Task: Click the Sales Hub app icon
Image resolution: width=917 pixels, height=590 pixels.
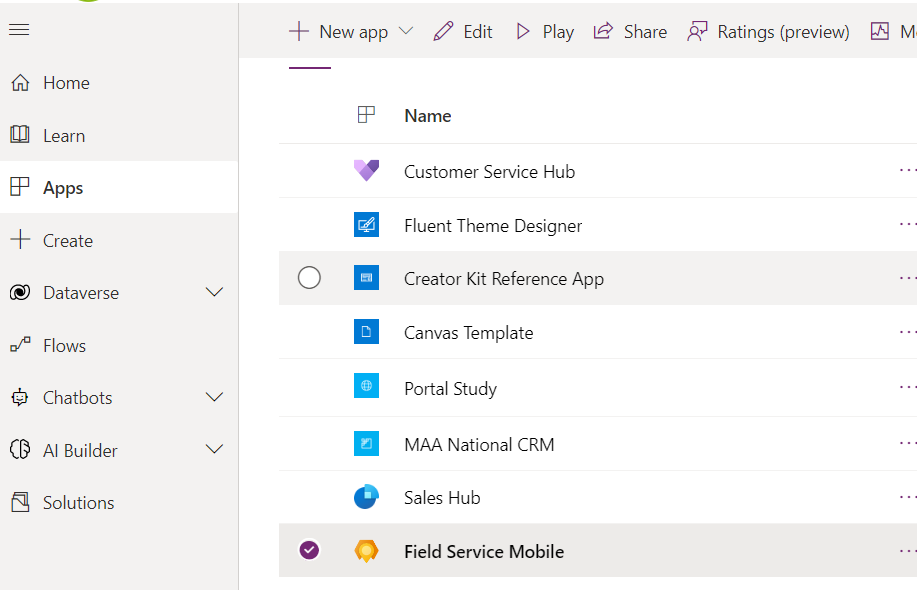Action: point(366,497)
